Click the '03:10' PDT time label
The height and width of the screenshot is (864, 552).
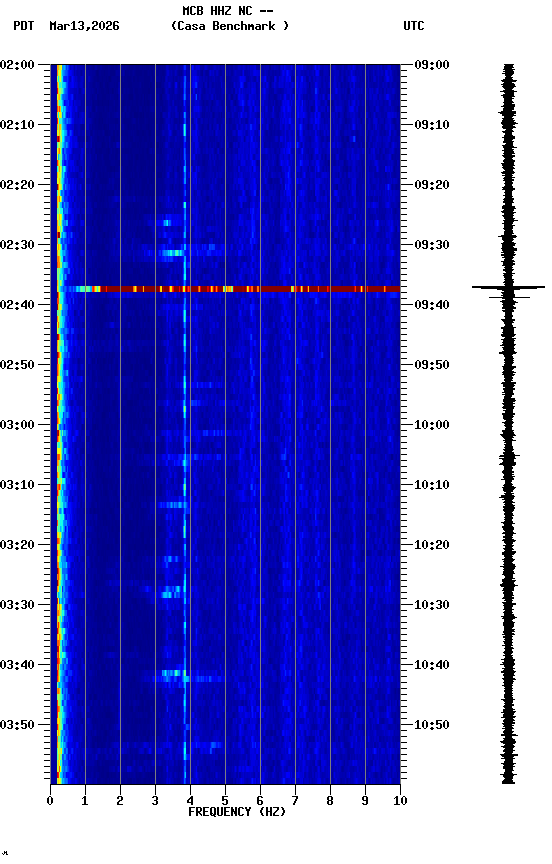tap(17, 485)
